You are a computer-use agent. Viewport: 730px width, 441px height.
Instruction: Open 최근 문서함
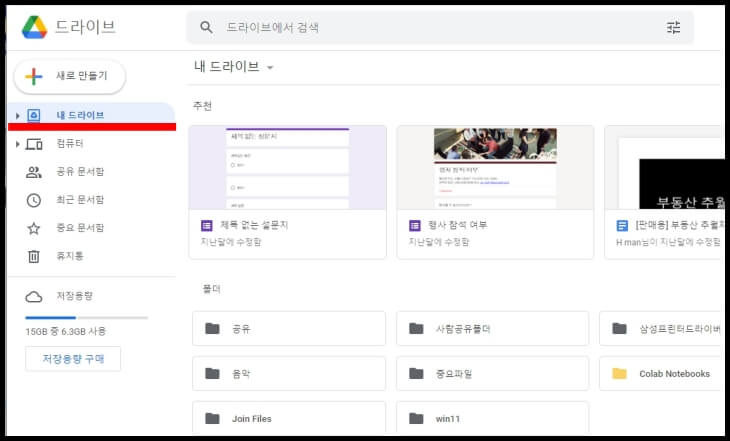(80, 200)
